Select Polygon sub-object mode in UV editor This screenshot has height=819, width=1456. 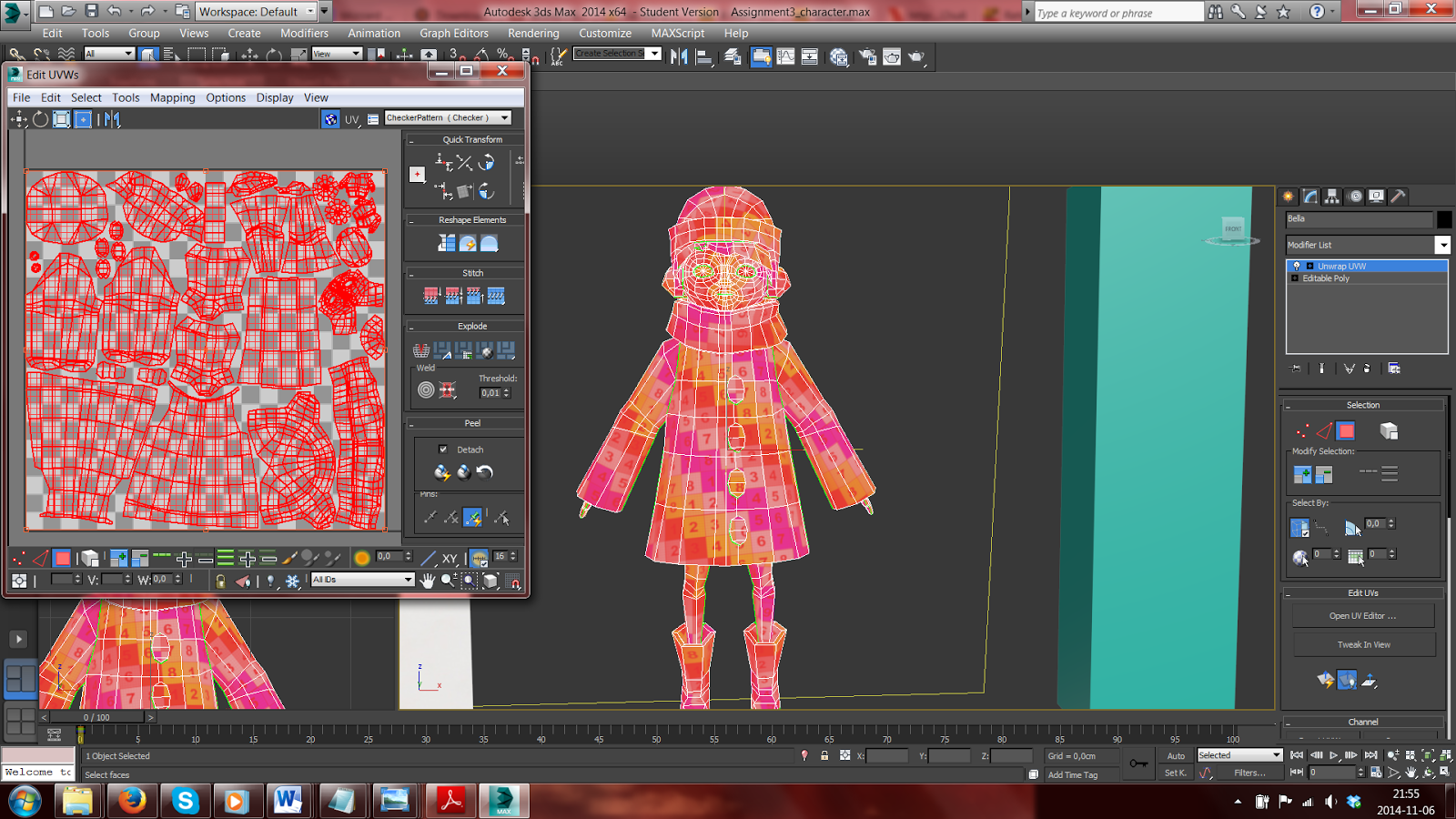62,558
